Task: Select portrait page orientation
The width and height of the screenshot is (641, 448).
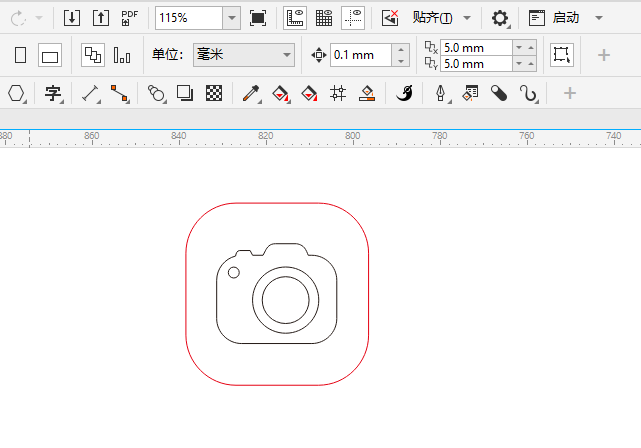Action: coord(20,55)
